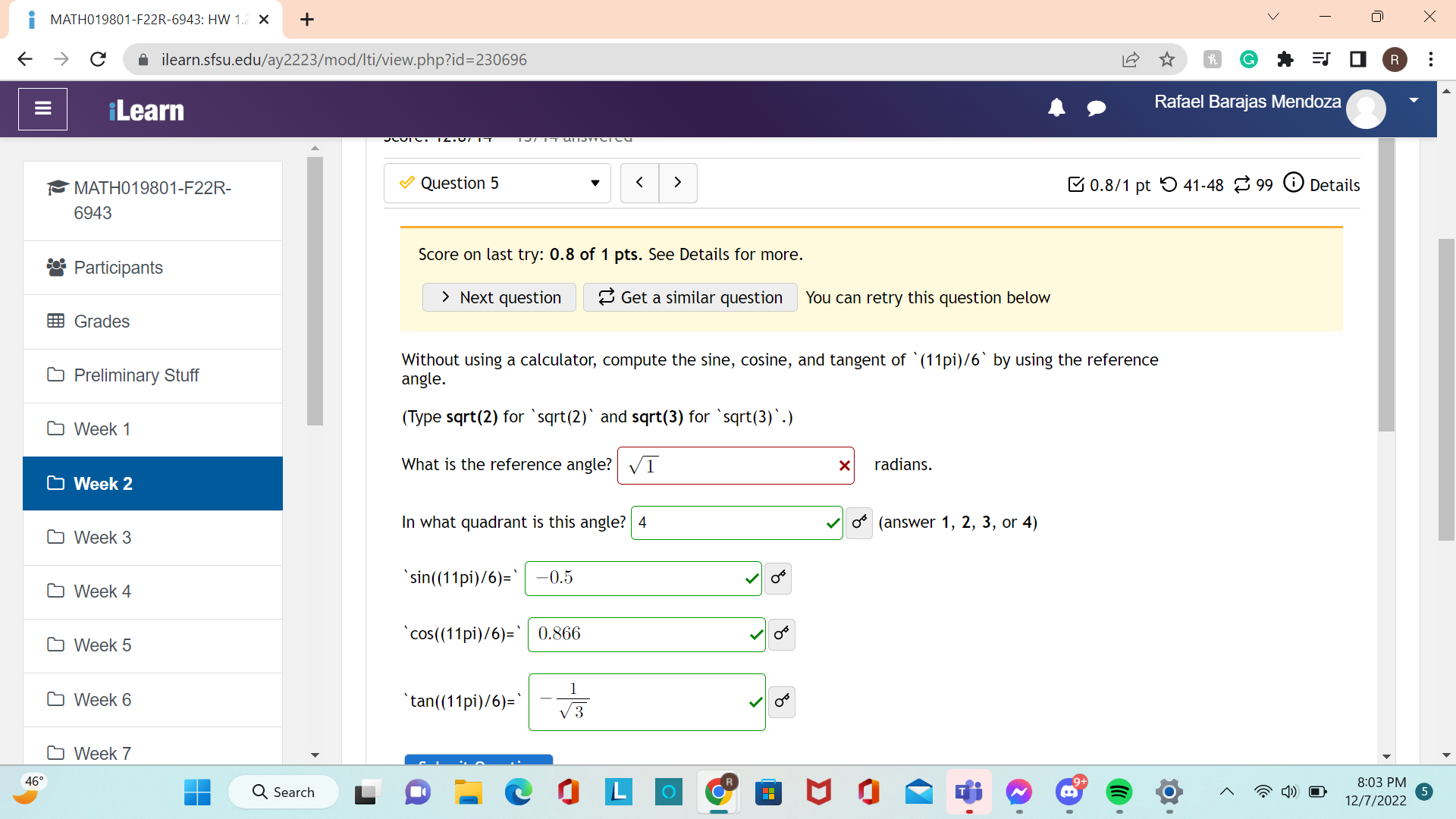
Task: Click the reference angle input field
Action: (728, 466)
